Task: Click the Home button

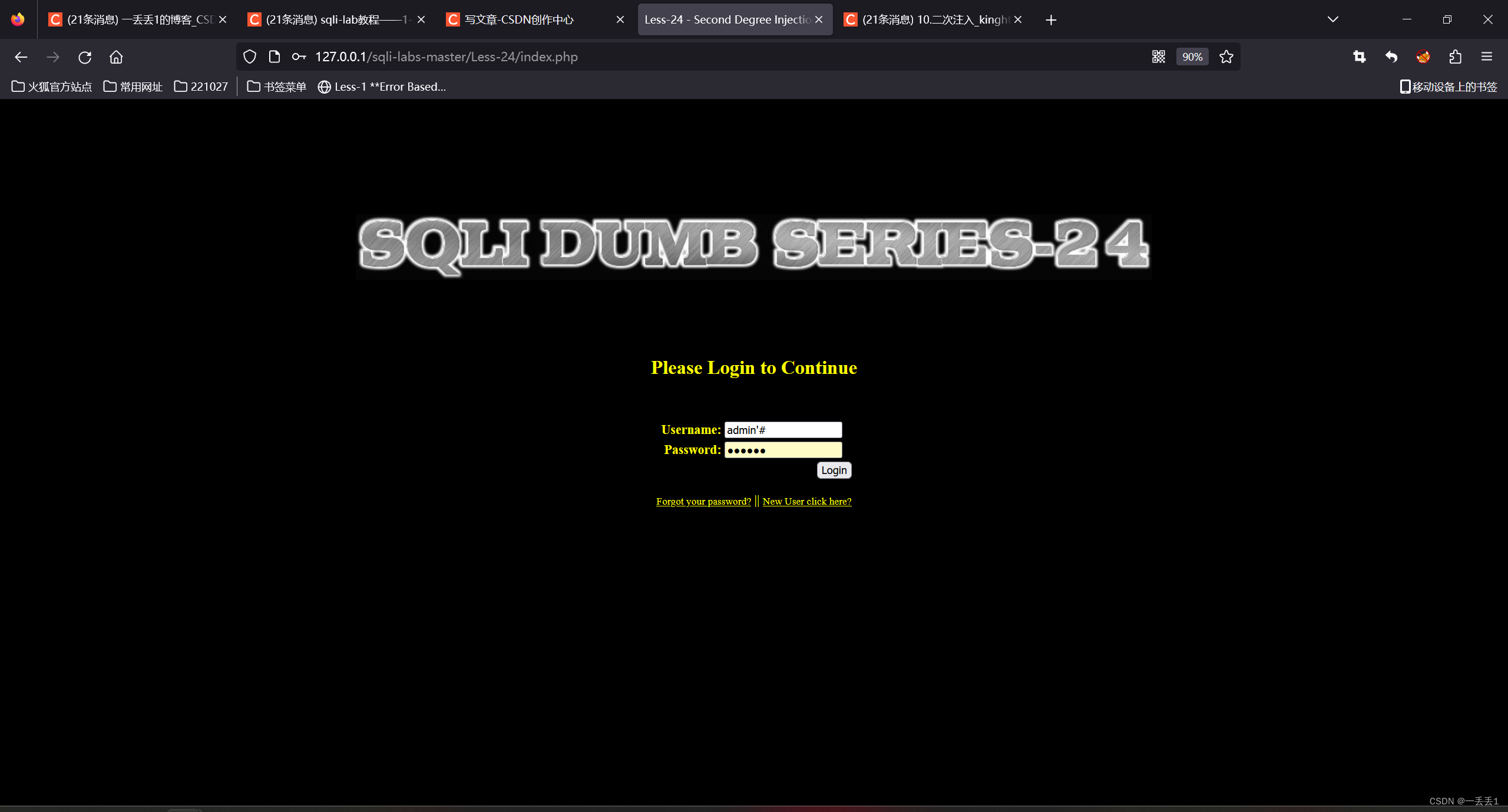Action: pyautogui.click(x=115, y=57)
